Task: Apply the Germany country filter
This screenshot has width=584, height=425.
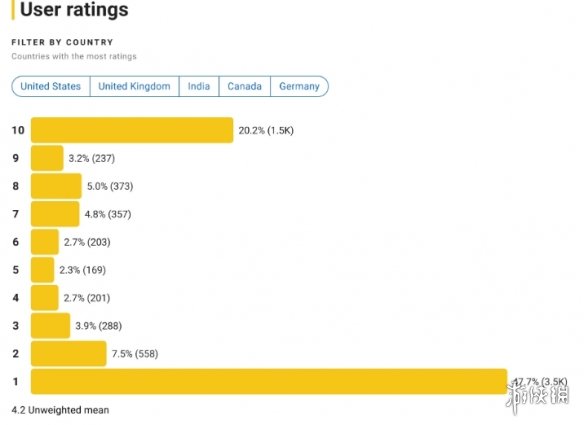Action: 299,86
